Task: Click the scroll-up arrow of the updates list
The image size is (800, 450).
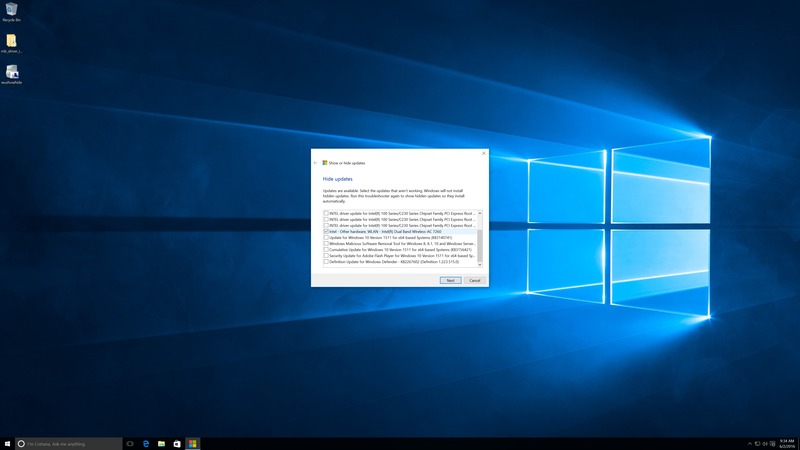Action: pyautogui.click(x=480, y=213)
